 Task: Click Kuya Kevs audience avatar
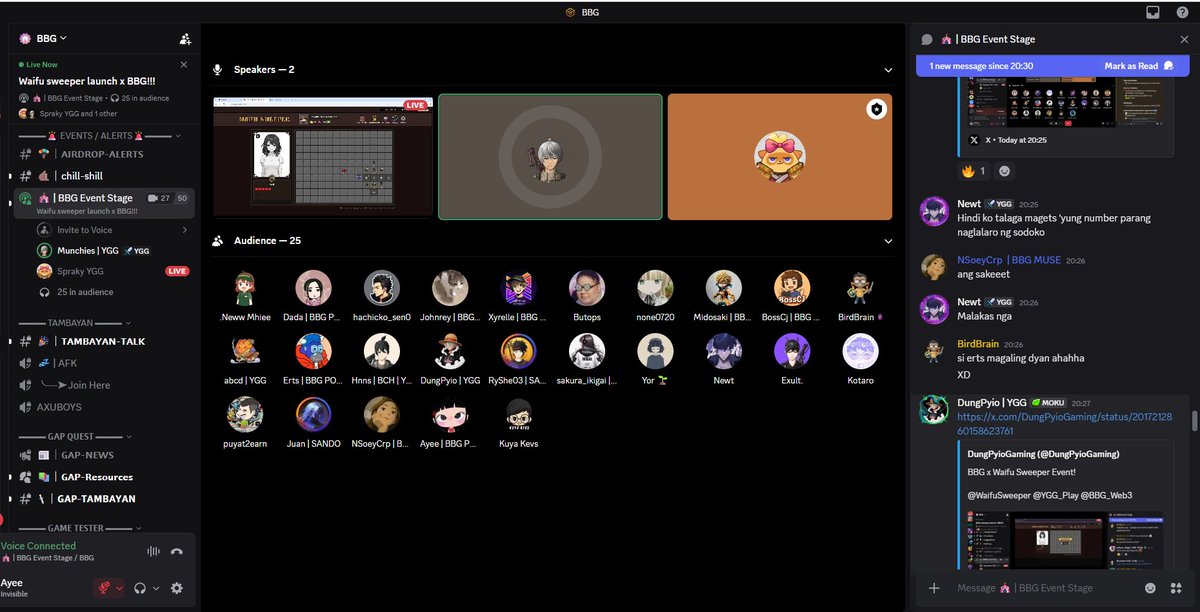(x=518, y=415)
